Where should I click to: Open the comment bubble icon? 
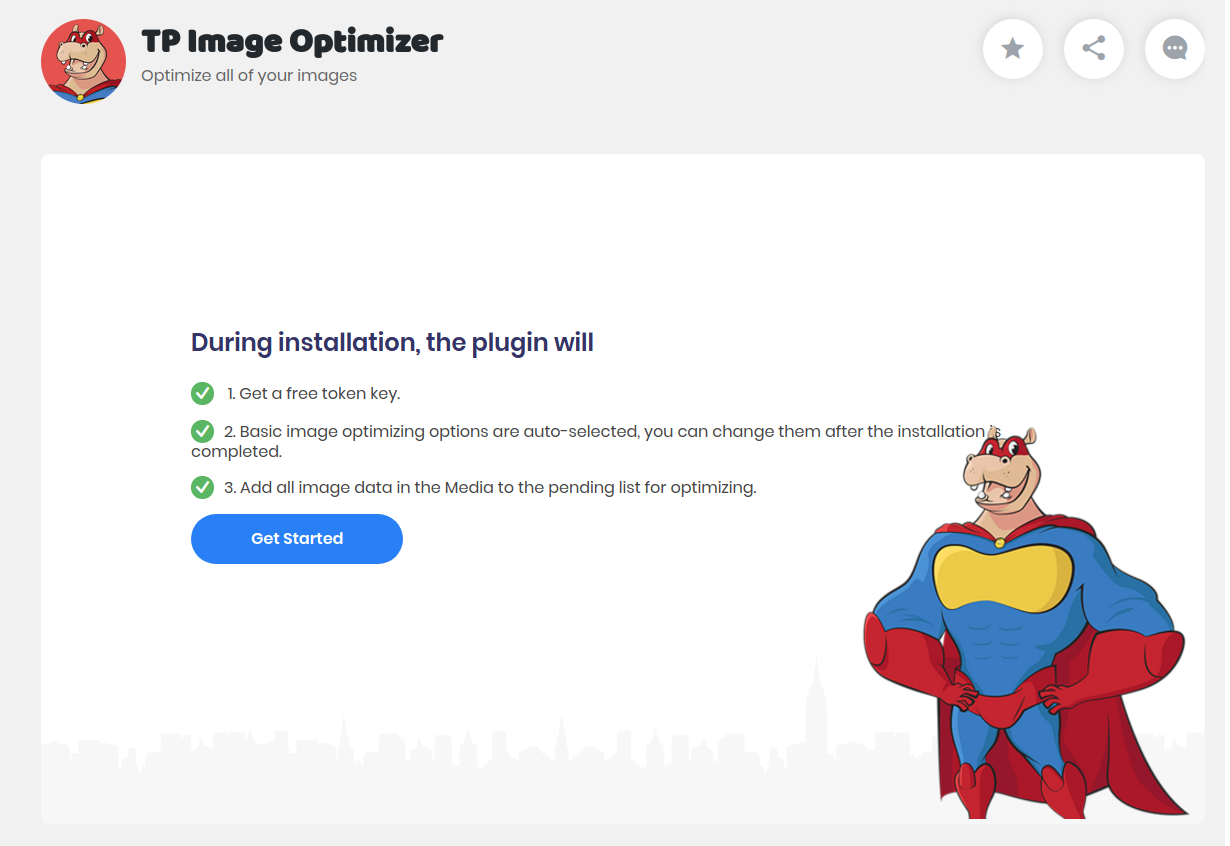click(1175, 48)
